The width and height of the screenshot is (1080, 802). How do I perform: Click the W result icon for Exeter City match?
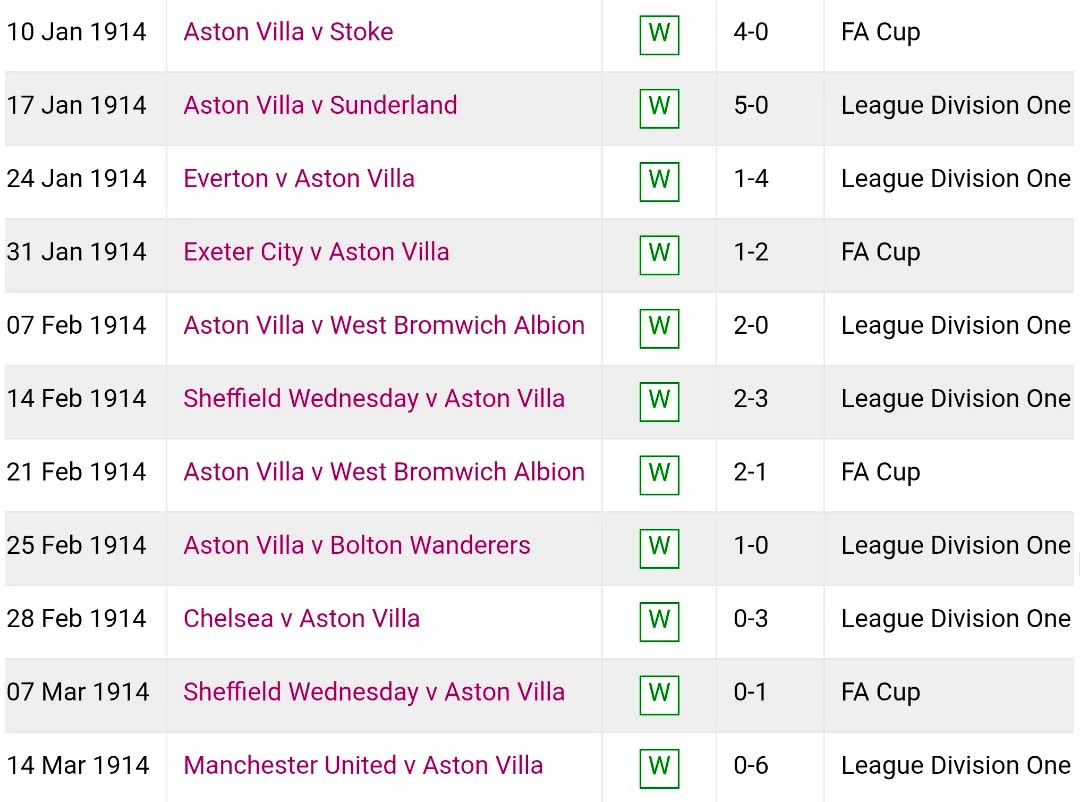[x=659, y=255]
